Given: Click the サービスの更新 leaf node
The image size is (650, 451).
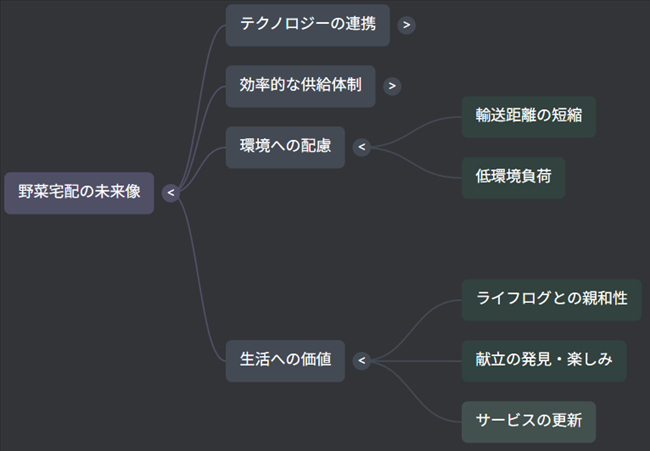Looking at the screenshot, I should tap(529, 421).
